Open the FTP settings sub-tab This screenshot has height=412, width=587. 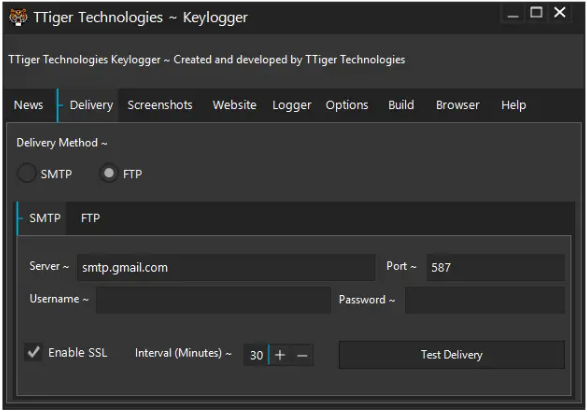point(90,218)
